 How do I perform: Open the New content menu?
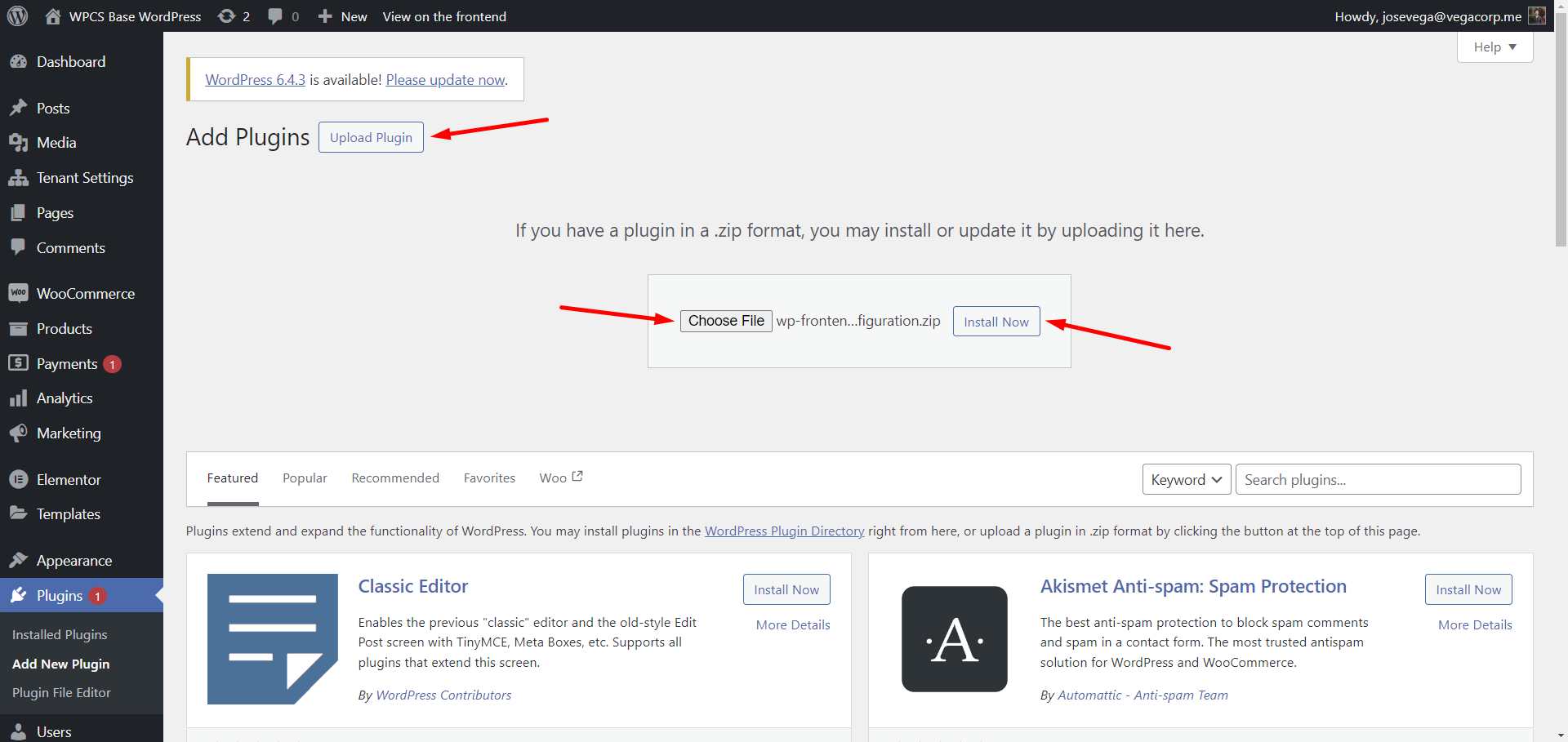[342, 16]
